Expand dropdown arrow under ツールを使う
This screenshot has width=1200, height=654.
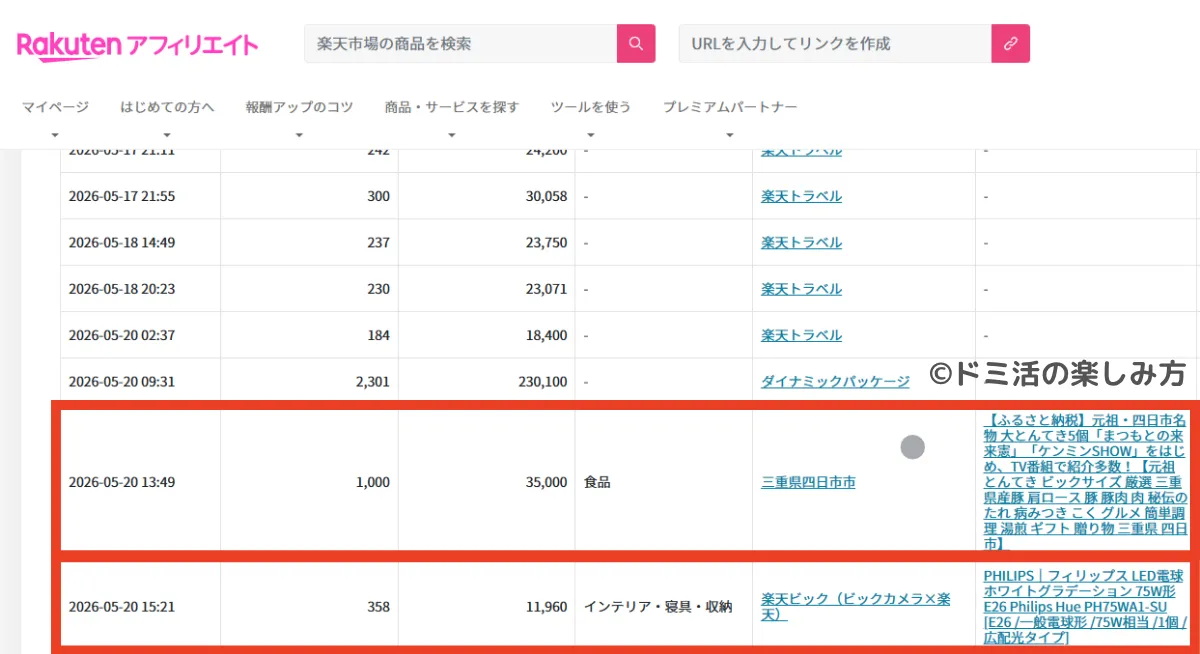[591, 135]
